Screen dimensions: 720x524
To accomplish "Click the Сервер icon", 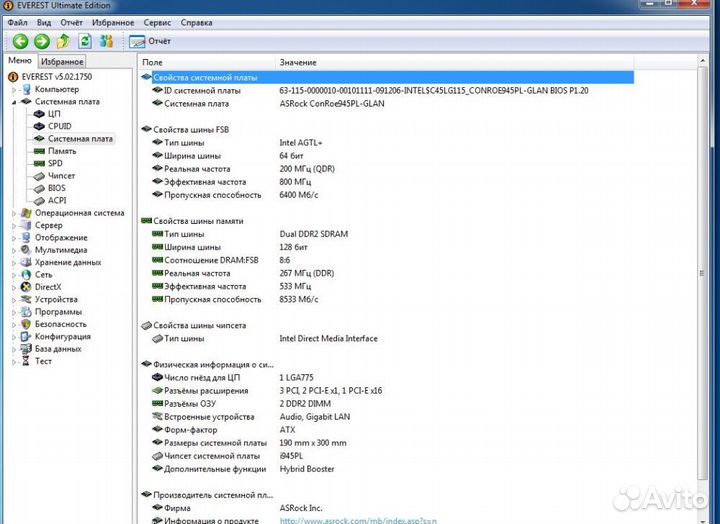I will click(x=27, y=225).
